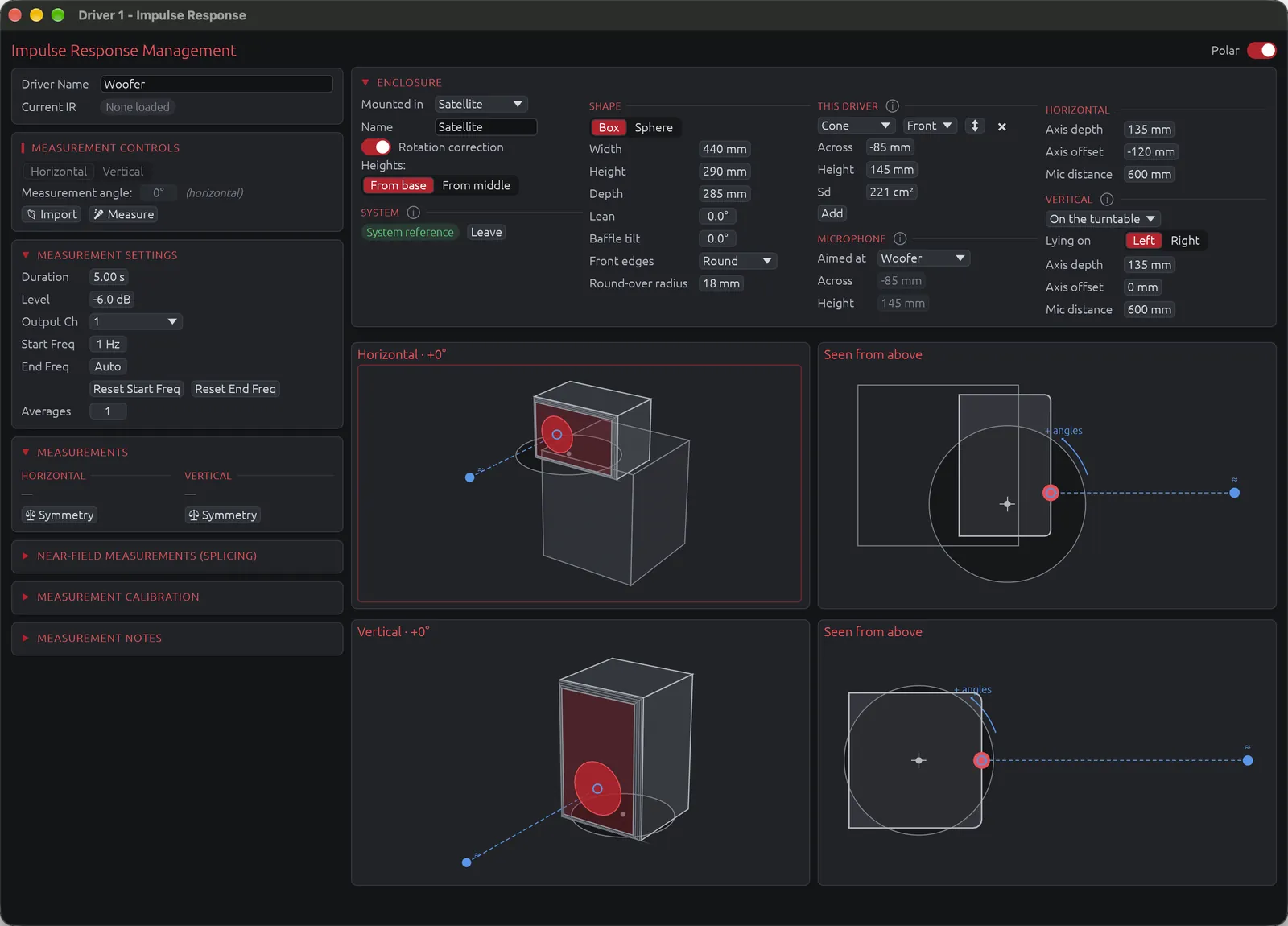Screen dimensions: 1288x926
Task: Select Lying on Left option
Action: point(1143,241)
